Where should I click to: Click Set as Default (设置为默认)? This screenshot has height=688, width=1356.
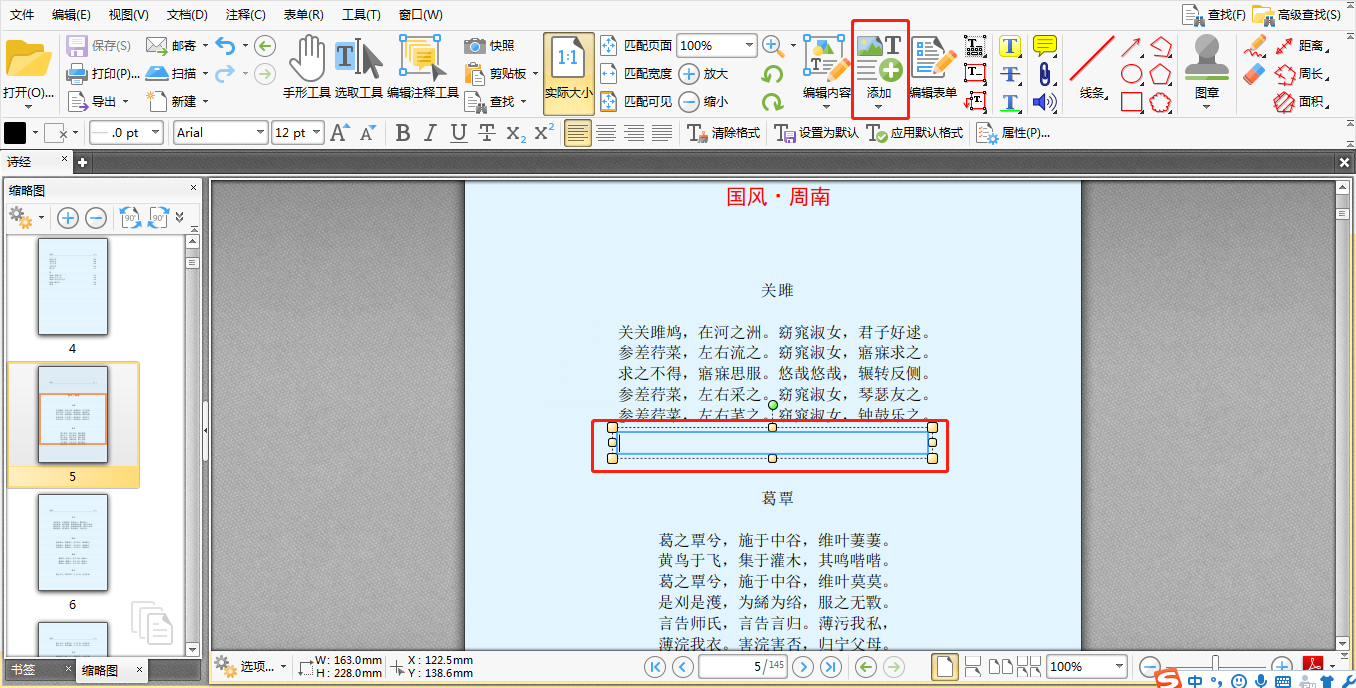(816, 133)
